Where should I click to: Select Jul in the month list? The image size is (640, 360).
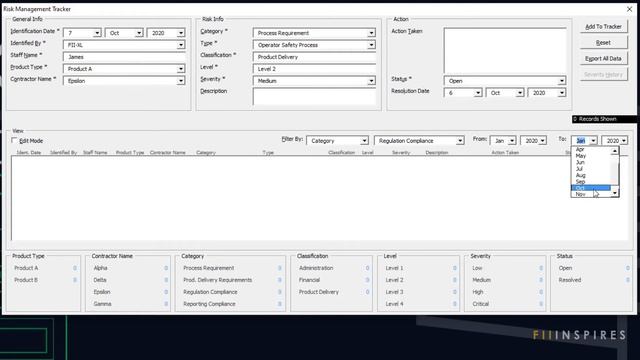(591, 169)
